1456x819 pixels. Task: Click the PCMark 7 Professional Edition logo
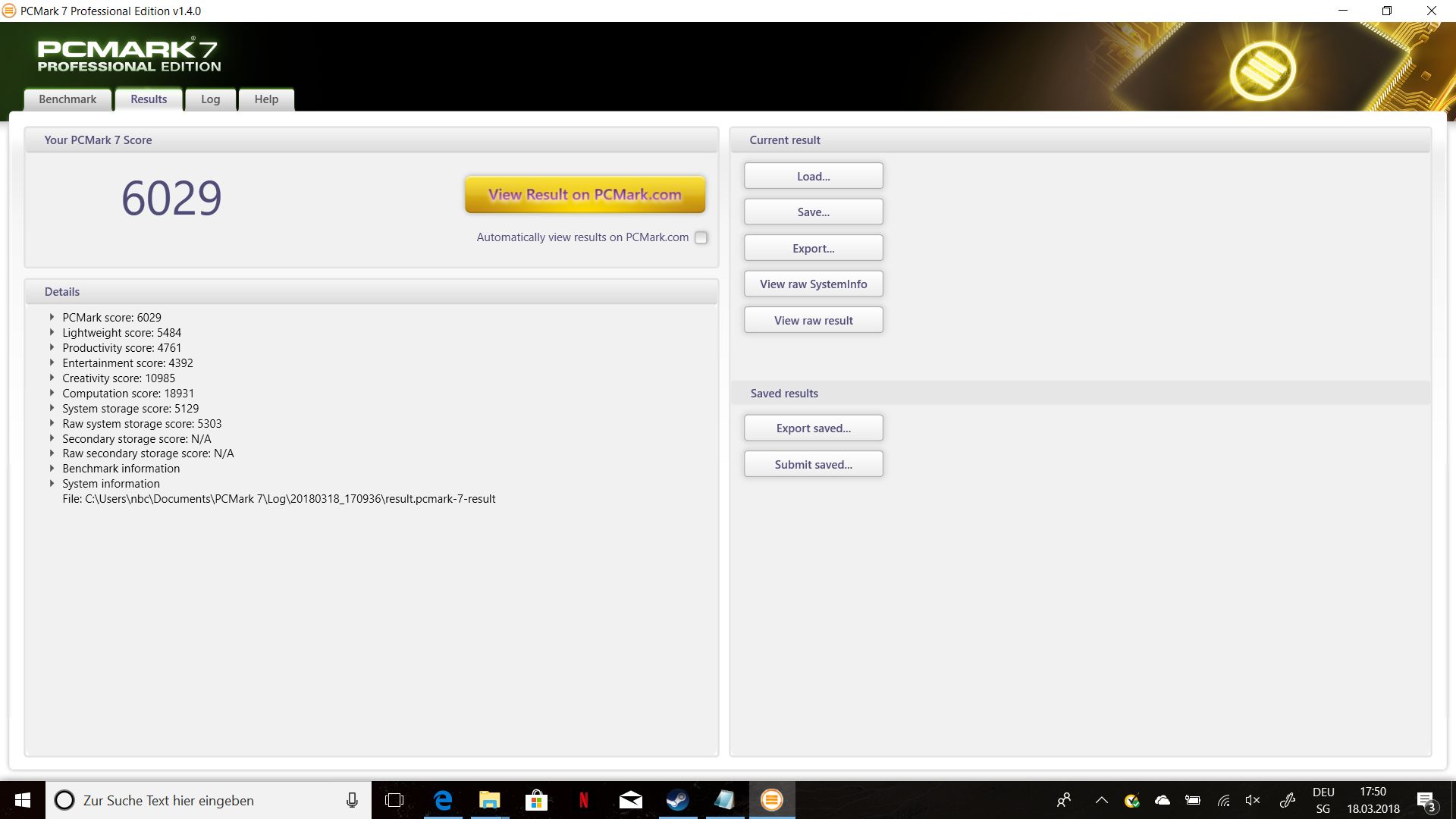pyautogui.click(x=129, y=56)
